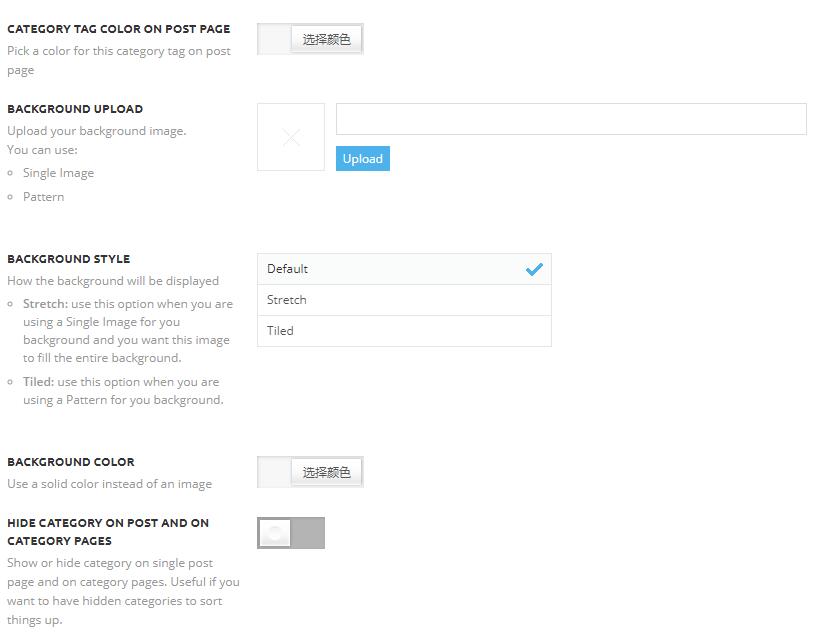This screenshot has height=642, width=820.
Task: Click the background color swatch preview
Action: click(x=274, y=472)
